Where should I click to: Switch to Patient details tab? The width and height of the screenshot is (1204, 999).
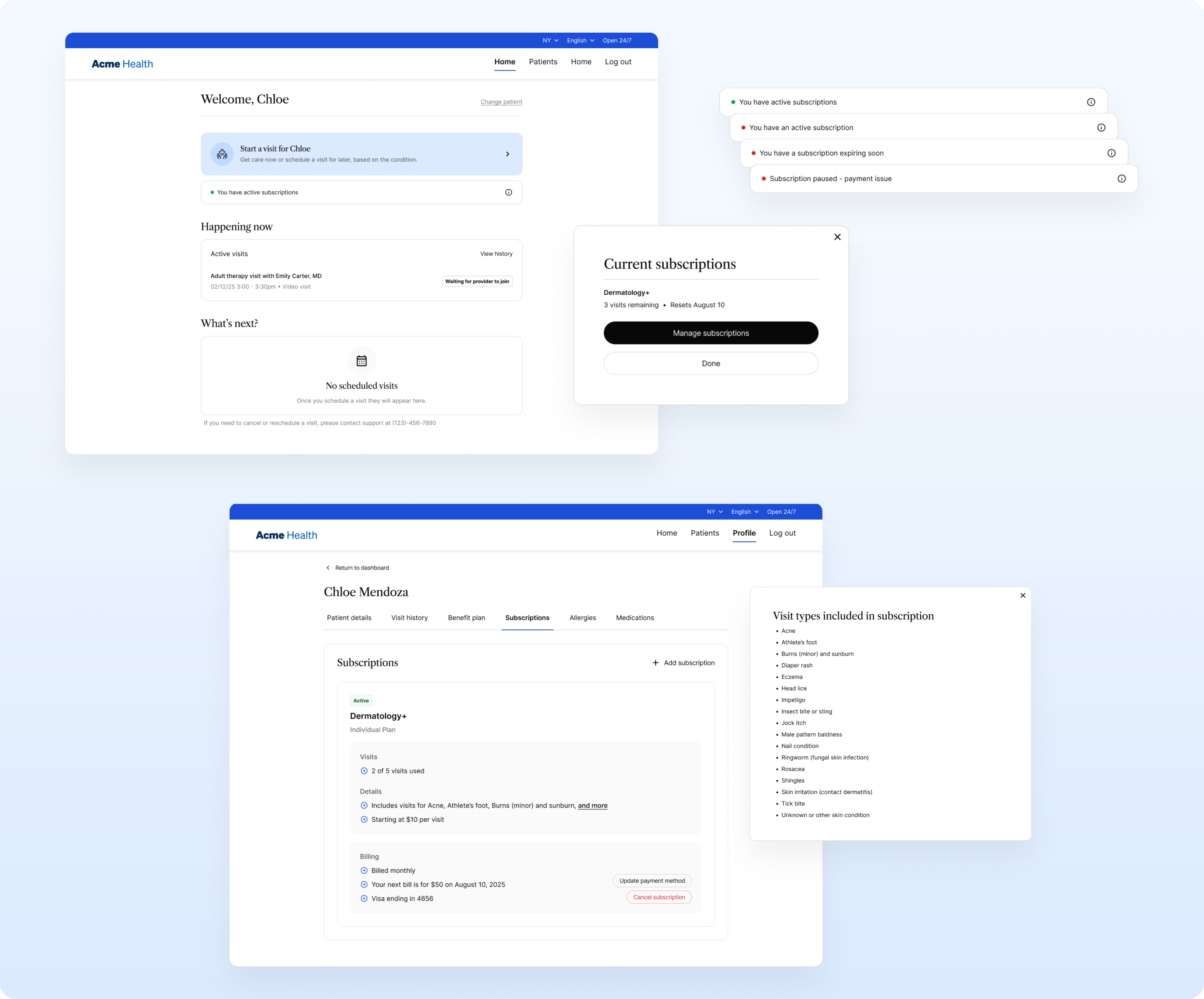point(349,618)
